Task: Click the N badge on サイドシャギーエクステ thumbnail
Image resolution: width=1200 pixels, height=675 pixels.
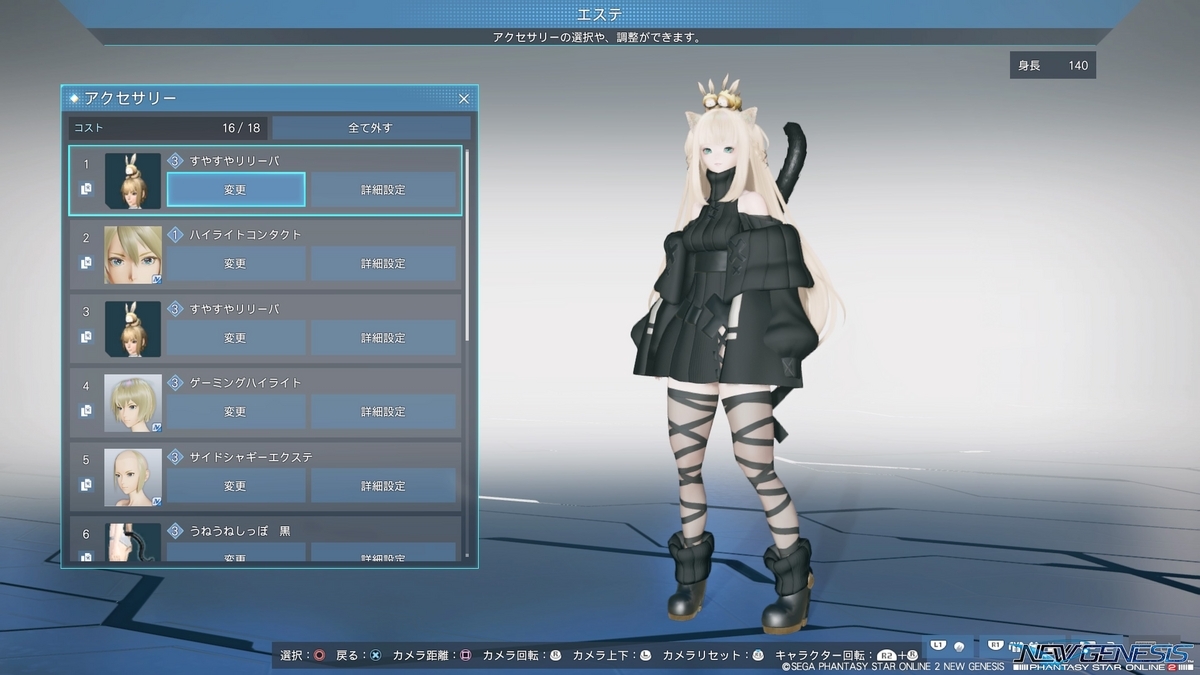Action: 157,501
